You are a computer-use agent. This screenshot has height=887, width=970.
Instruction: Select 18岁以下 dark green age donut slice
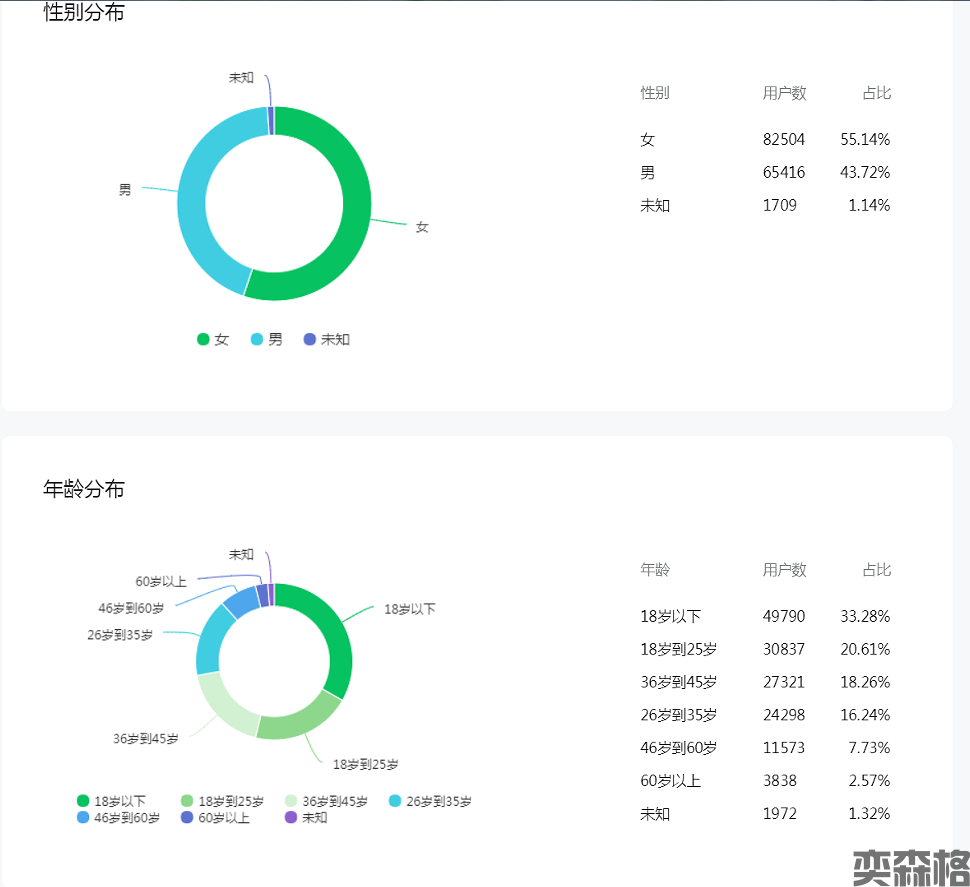click(x=331, y=630)
